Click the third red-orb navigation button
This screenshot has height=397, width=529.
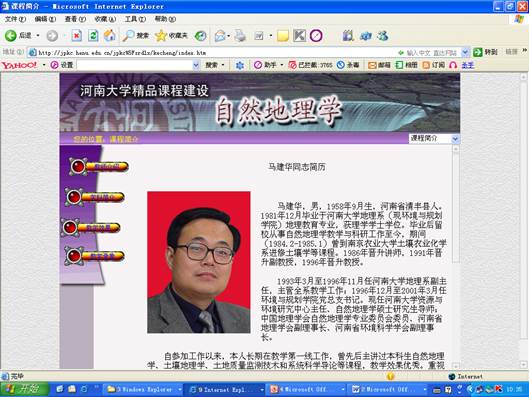[x=90, y=228]
